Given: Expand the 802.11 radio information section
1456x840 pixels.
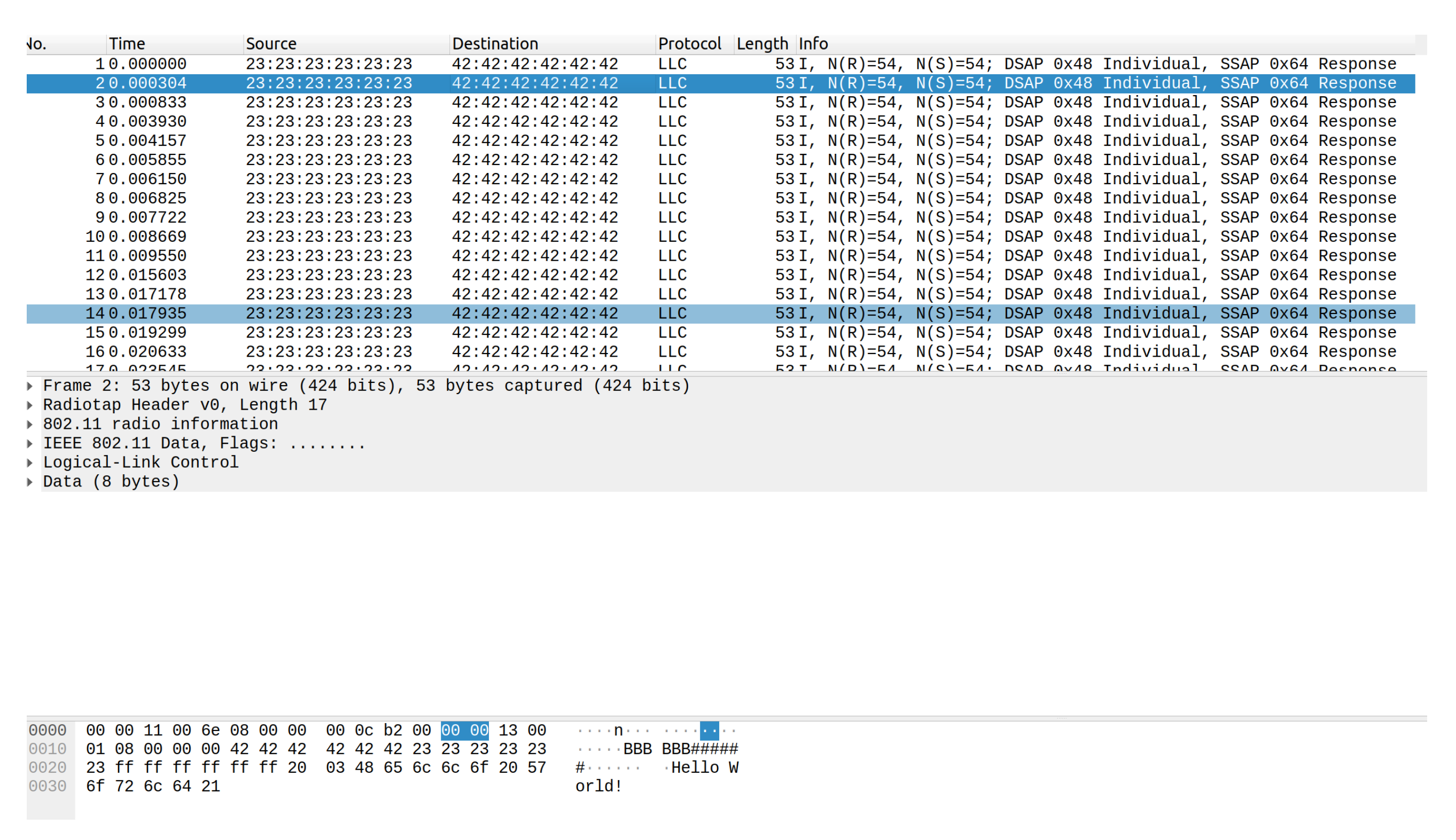Looking at the screenshot, I should tap(30, 424).
